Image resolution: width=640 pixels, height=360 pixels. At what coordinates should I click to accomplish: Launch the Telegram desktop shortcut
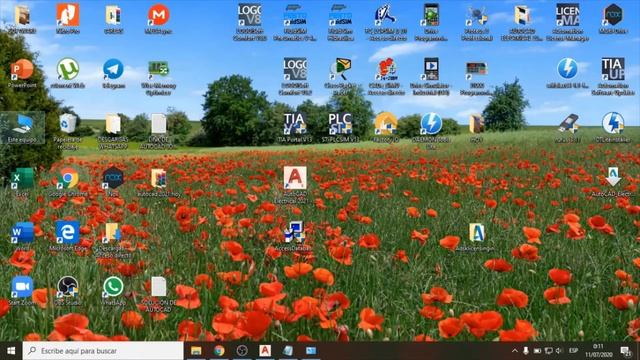tap(113, 69)
